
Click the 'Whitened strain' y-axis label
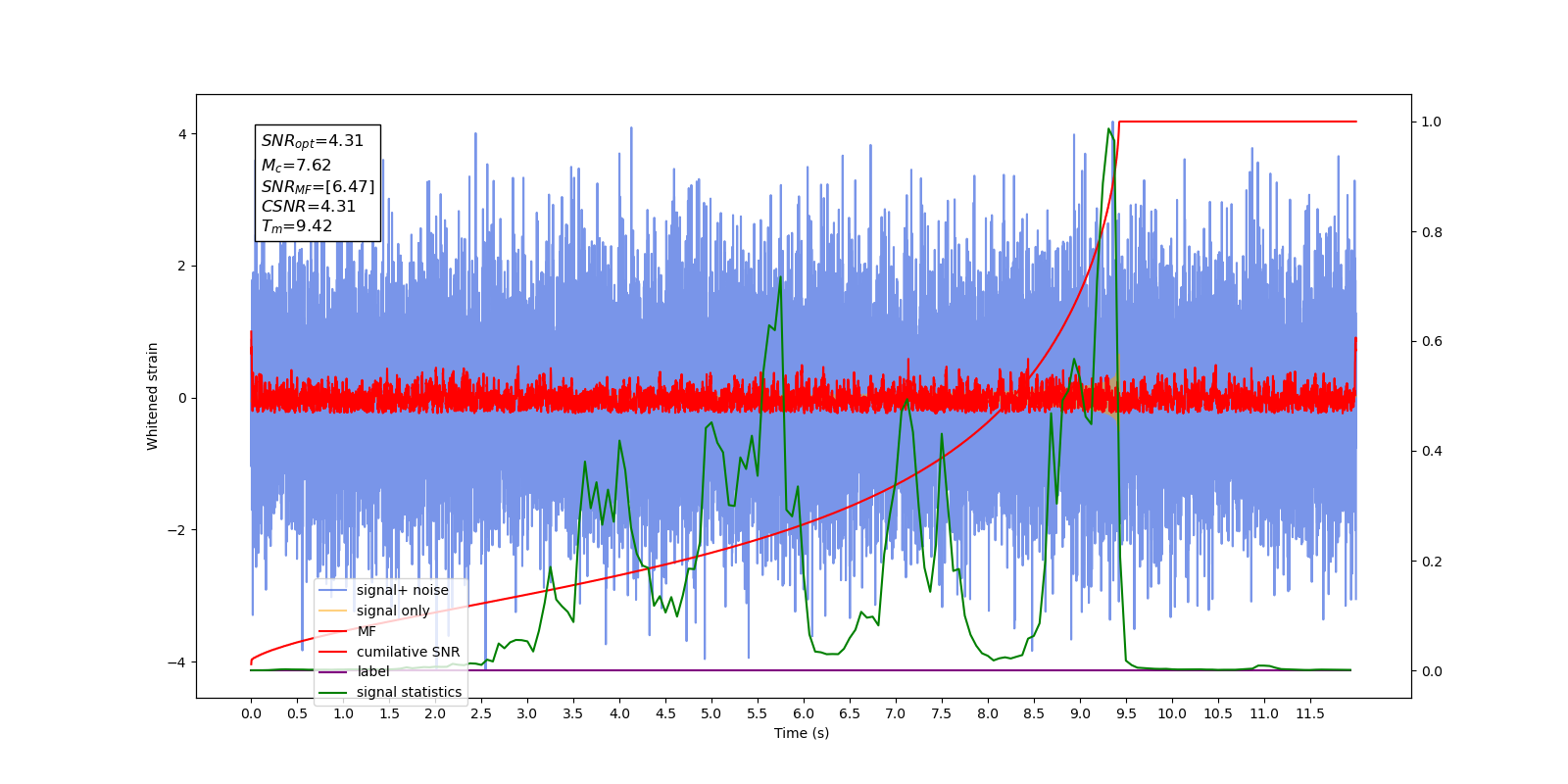pyautogui.click(x=152, y=396)
